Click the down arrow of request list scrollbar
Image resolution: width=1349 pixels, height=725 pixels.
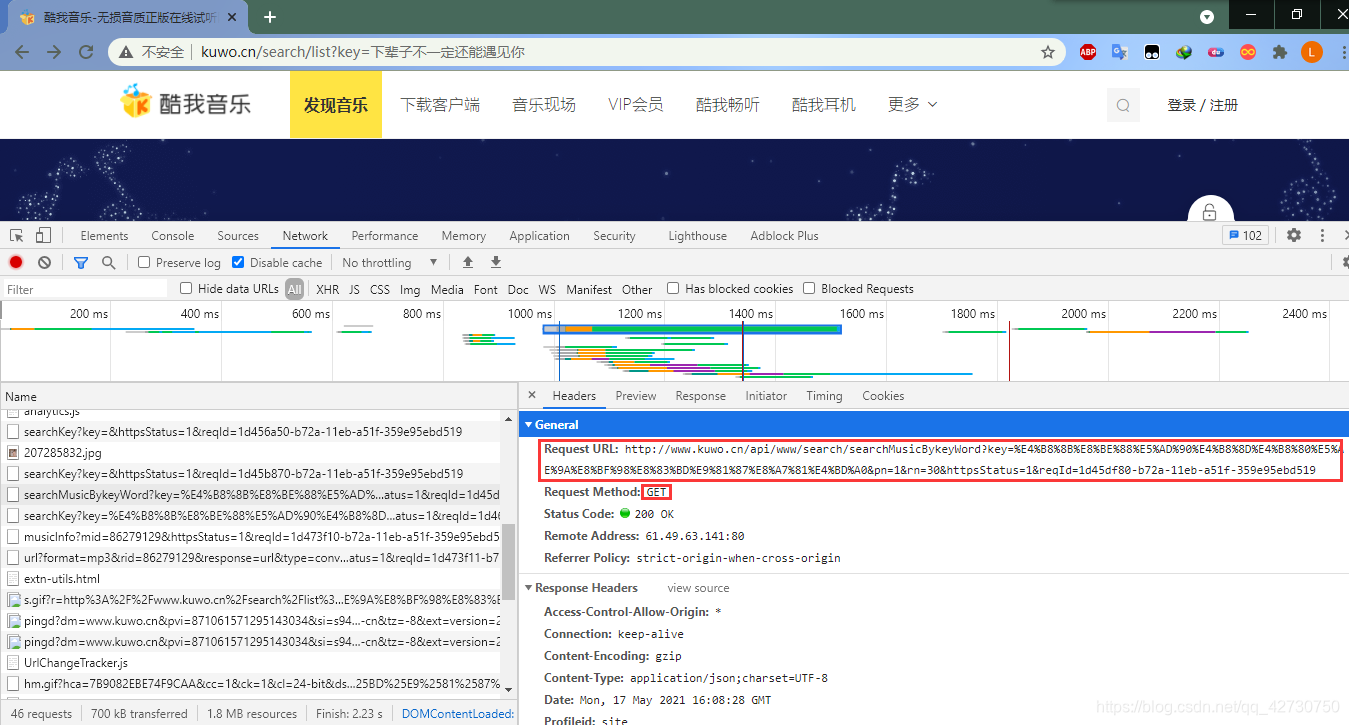click(x=508, y=690)
